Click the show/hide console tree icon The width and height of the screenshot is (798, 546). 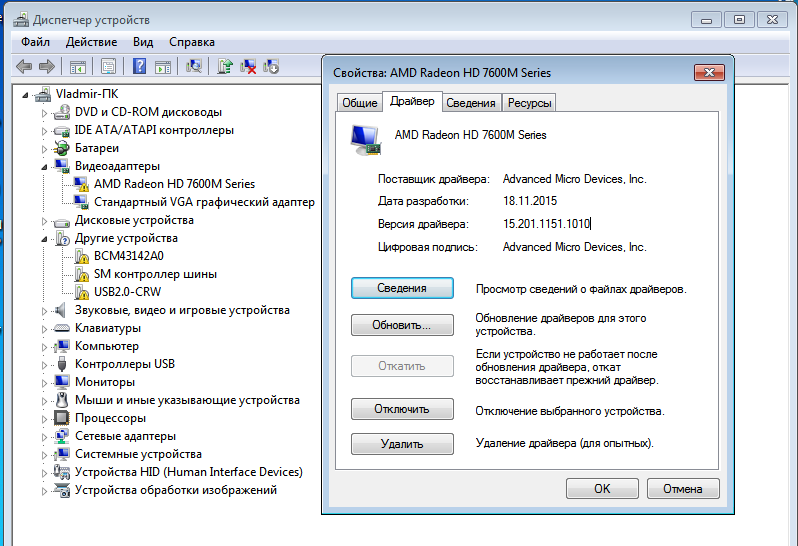[x=78, y=67]
